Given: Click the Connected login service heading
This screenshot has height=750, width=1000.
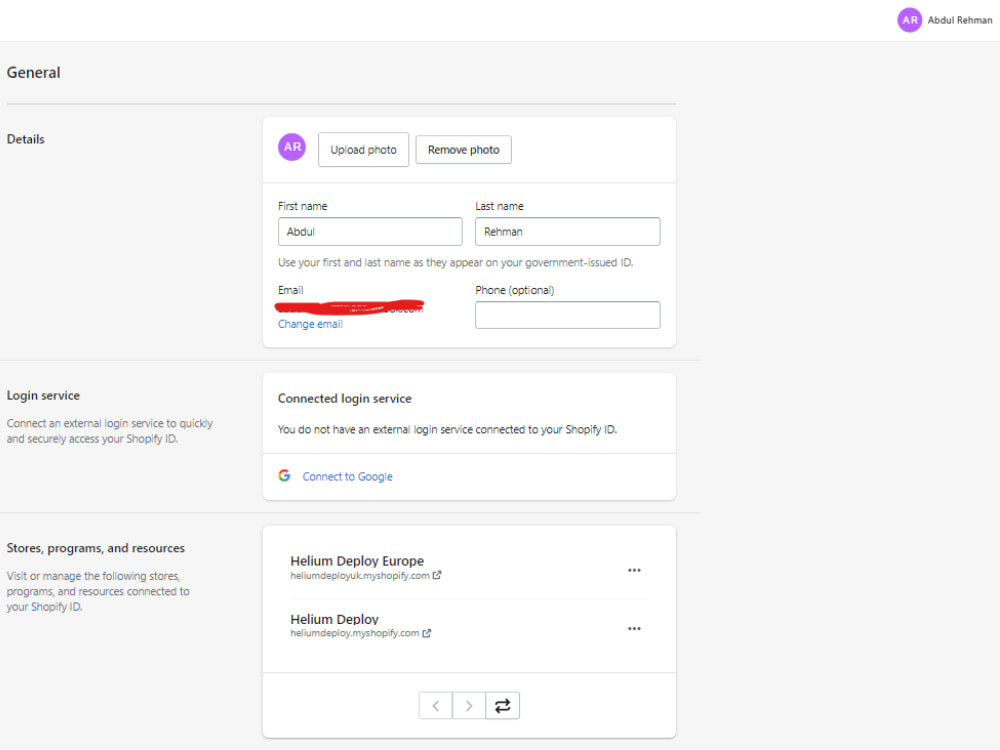Looking at the screenshot, I should tap(344, 399).
